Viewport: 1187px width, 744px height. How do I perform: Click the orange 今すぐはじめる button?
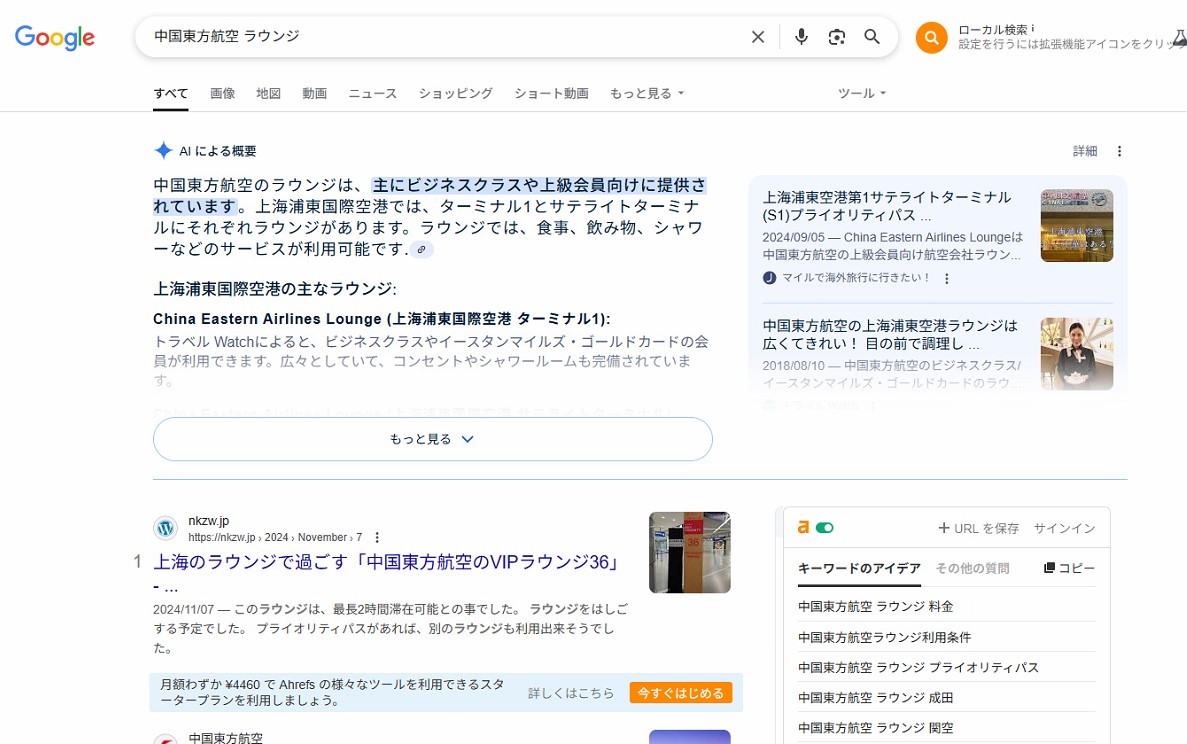point(681,693)
